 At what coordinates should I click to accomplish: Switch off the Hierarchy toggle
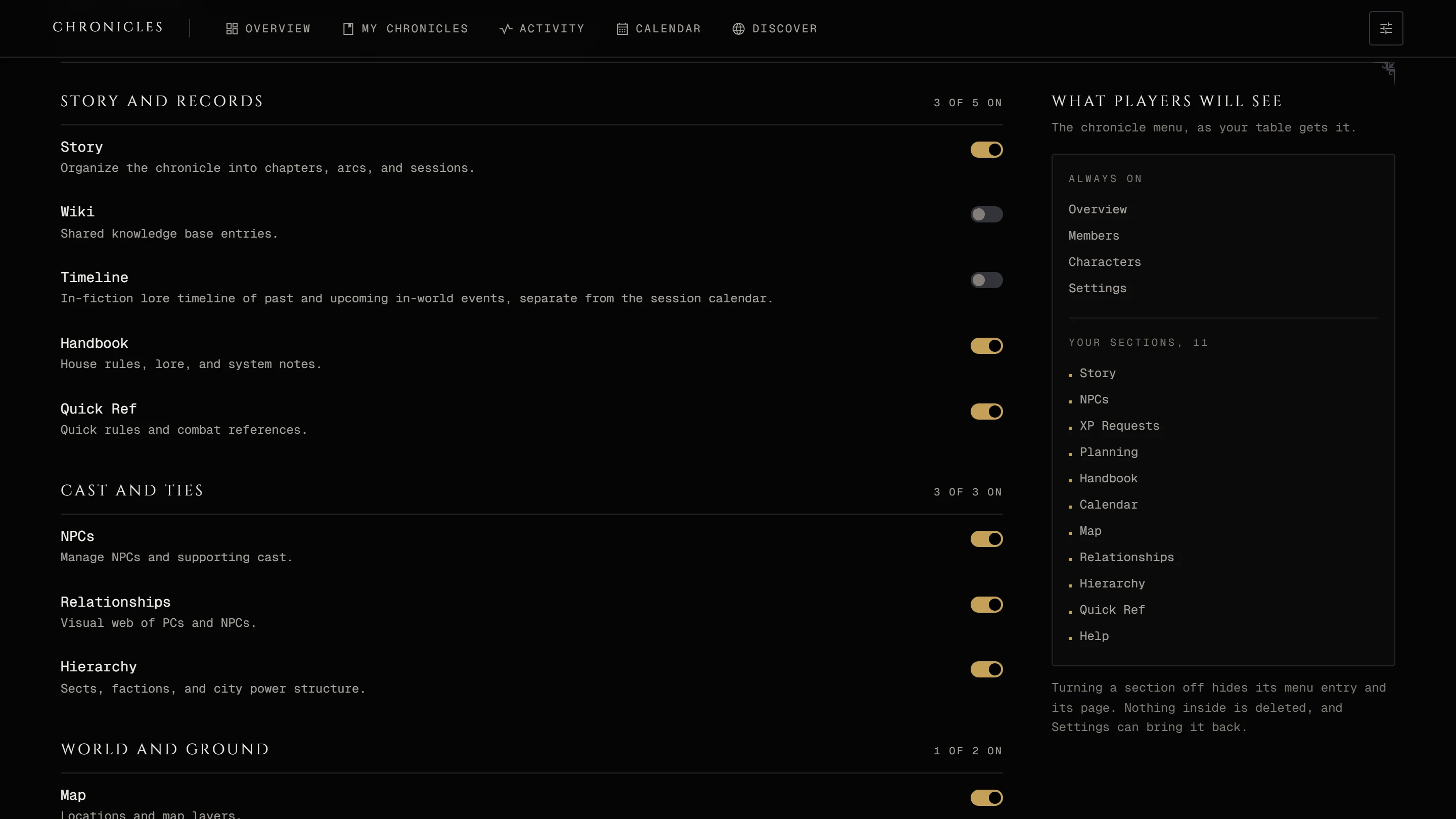click(987, 669)
